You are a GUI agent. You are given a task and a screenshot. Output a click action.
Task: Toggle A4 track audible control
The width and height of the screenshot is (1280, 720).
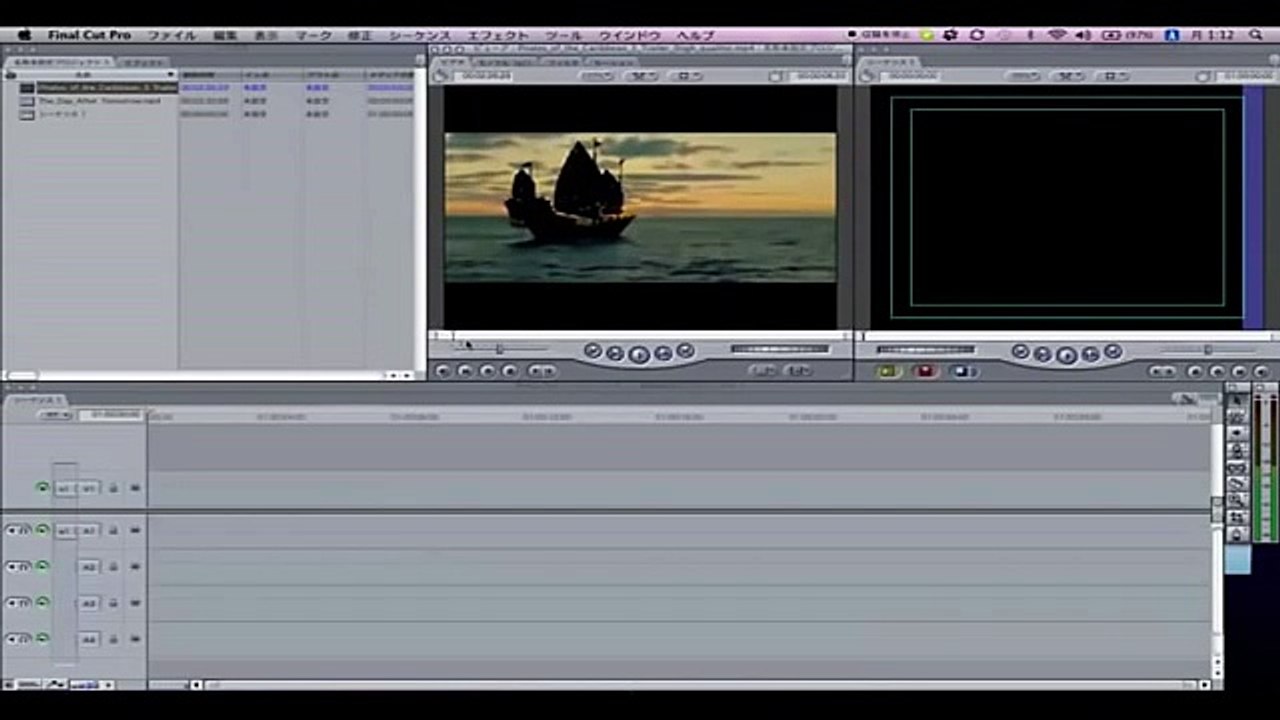(x=42, y=639)
